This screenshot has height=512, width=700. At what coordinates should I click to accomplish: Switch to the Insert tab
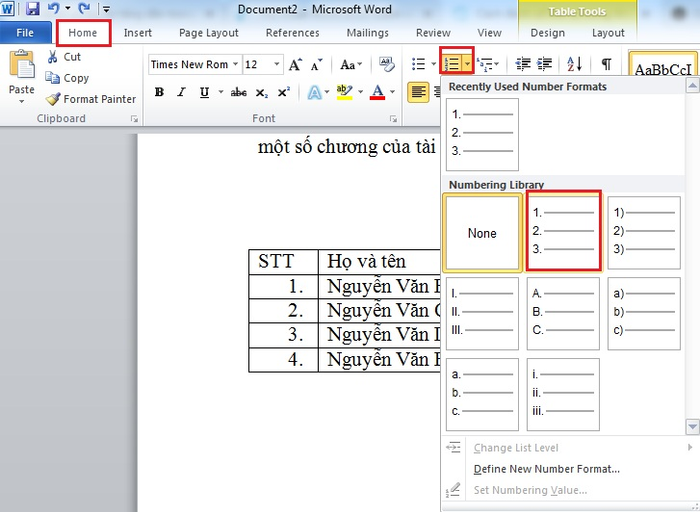pos(138,33)
